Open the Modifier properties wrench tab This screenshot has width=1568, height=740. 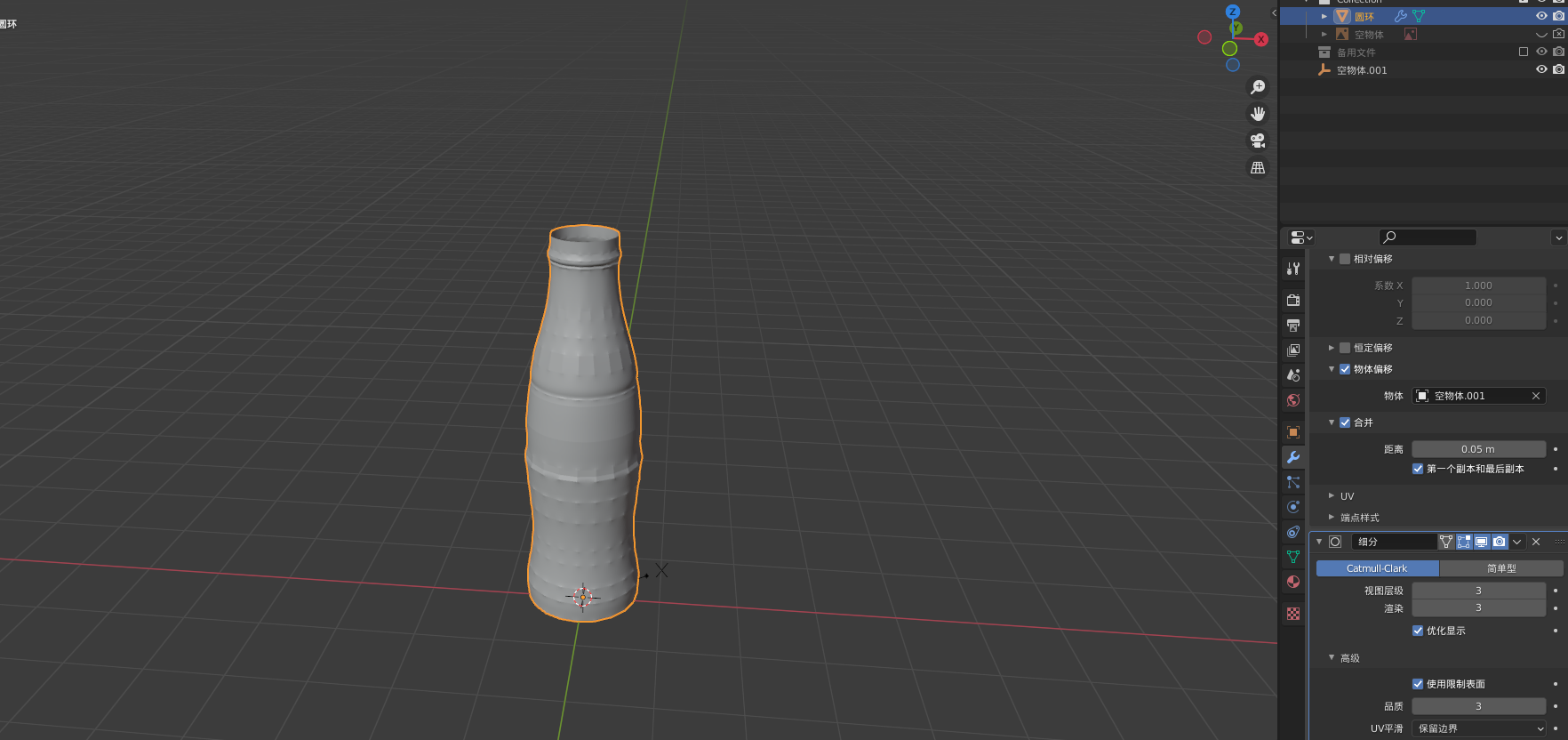click(x=1293, y=457)
